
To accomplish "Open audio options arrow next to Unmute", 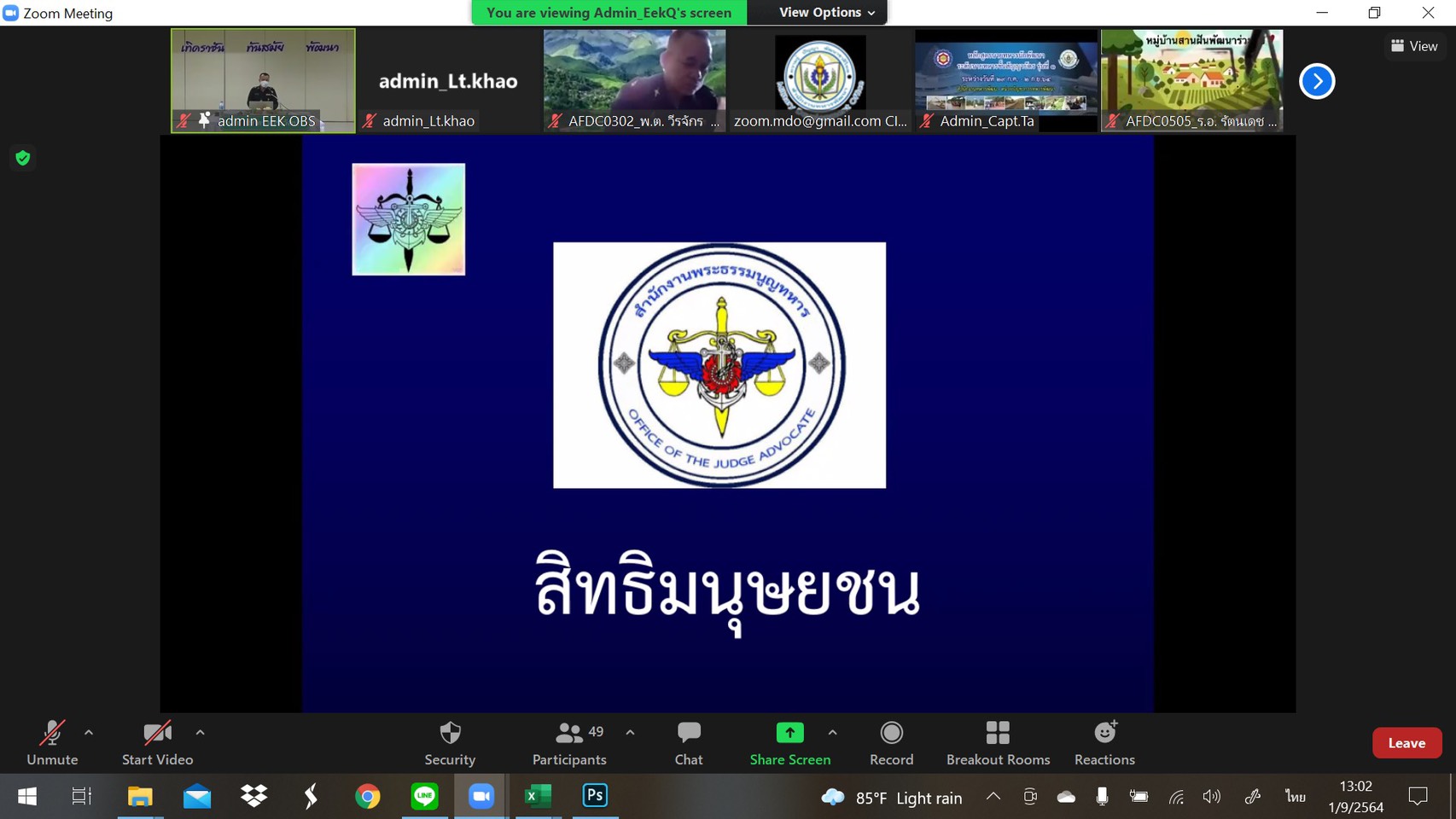I will click(x=89, y=732).
